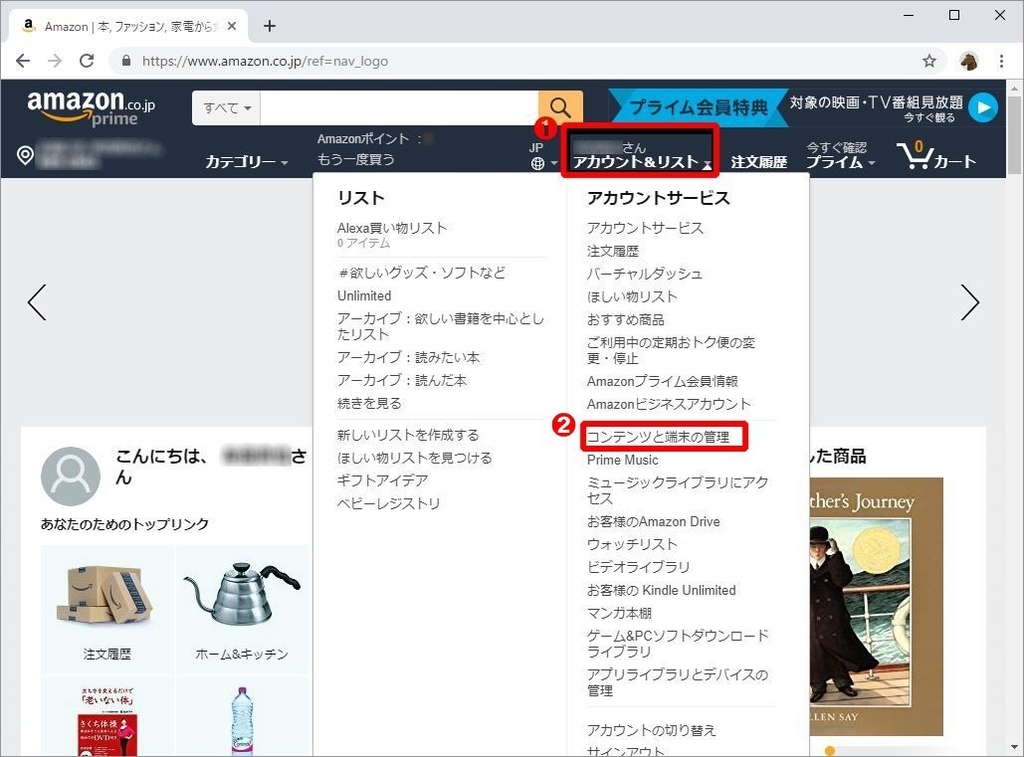Open the すべて search category dropdown
Screen dimensions: 1024x757
tap(227, 108)
